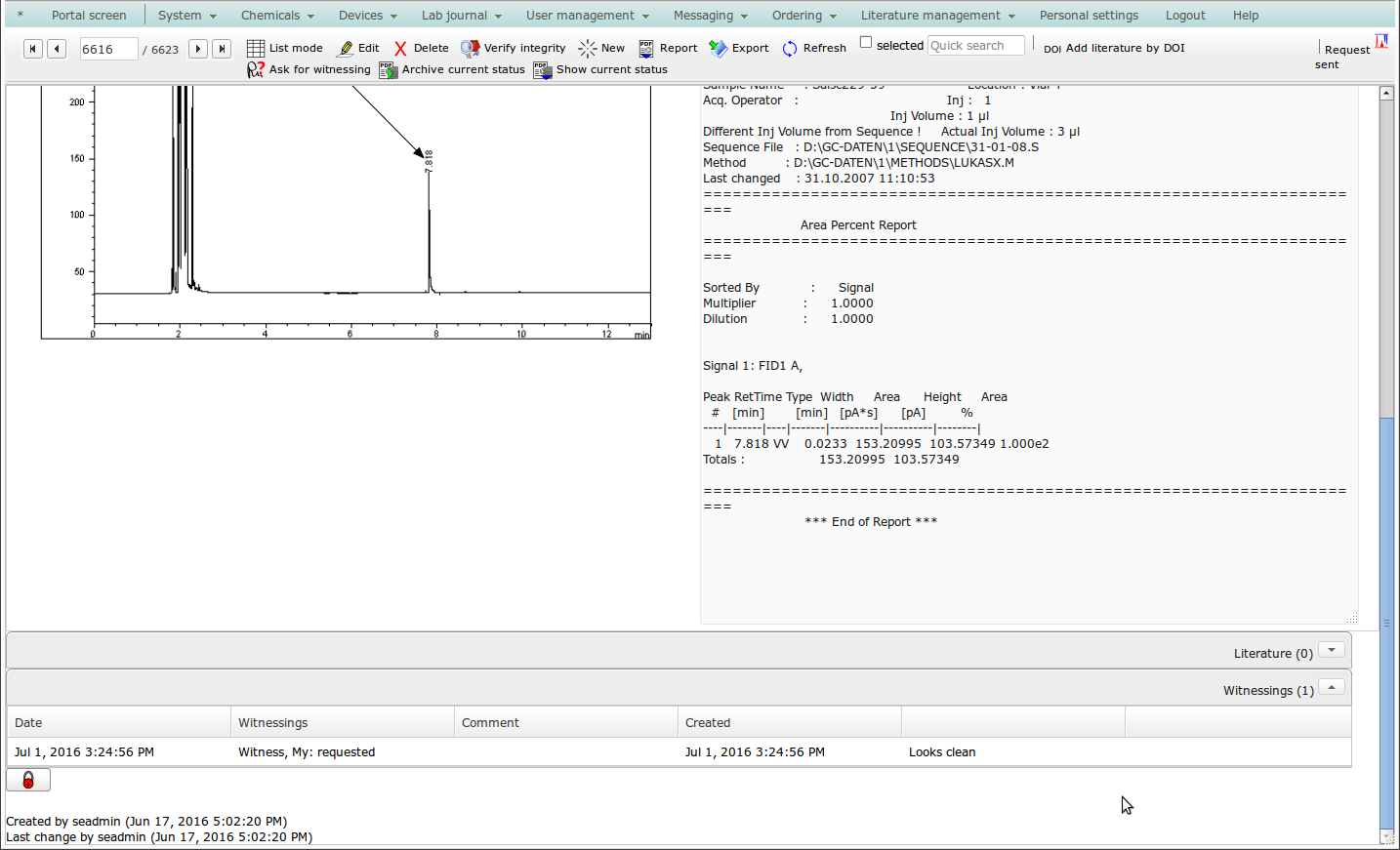Viewport: 1400px width, 850px height.
Task: Click the vertical scrollbar thumb
Action: pyautogui.click(x=1386, y=625)
